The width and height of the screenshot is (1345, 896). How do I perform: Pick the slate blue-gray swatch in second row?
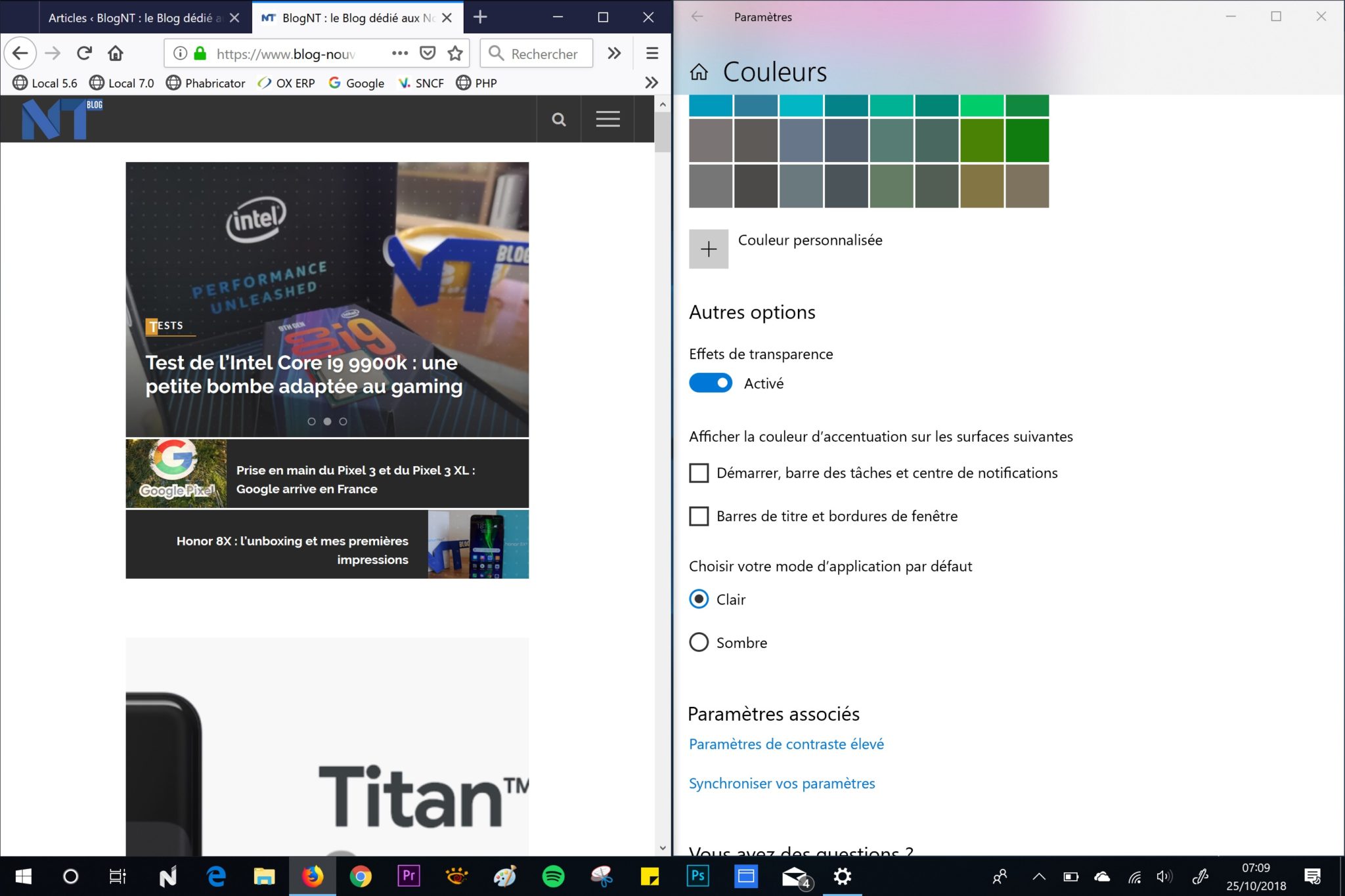click(x=801, y=140)
